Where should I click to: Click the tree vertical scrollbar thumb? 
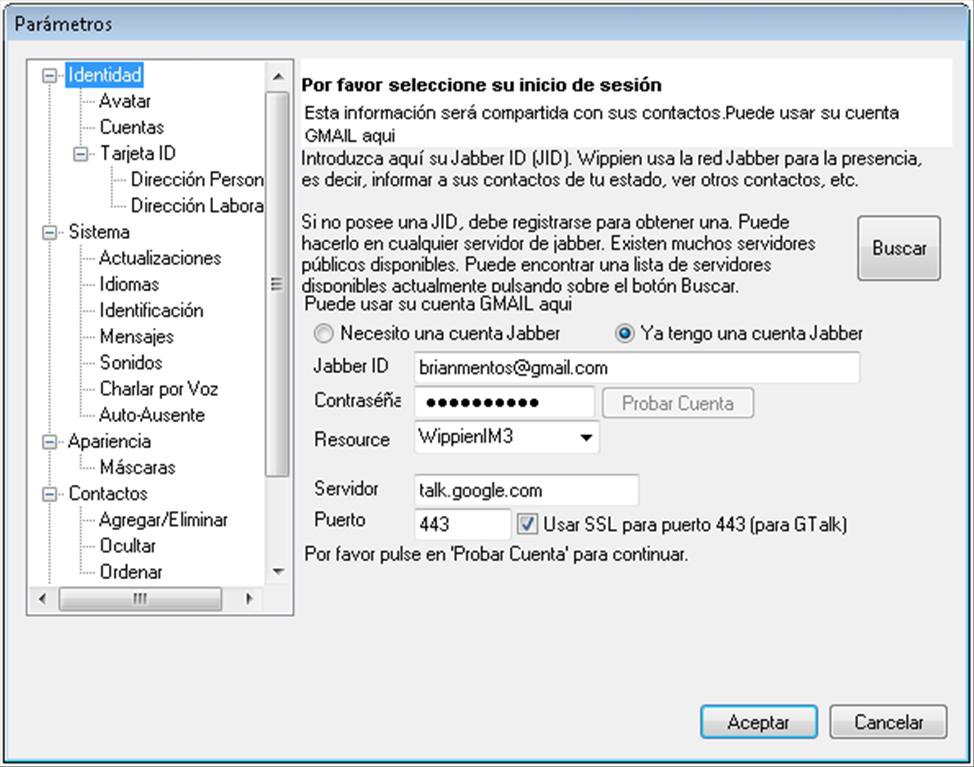277,284
